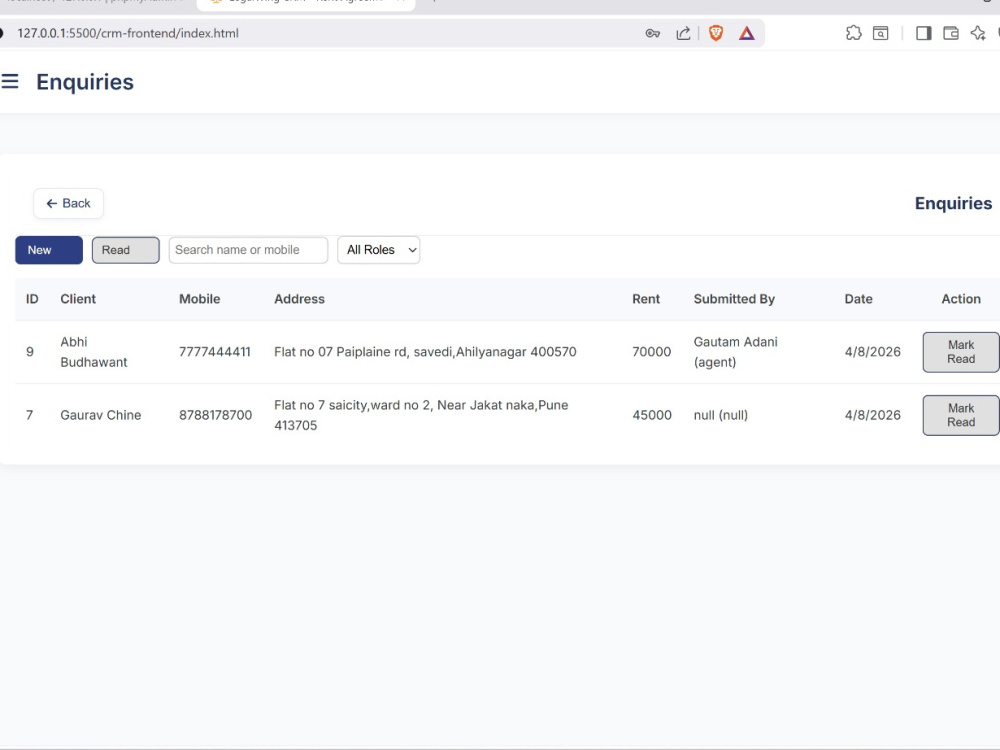The height and width of the screenshot is (750, 1000).
Task: Go back using the Back button
Action: pyautogui.click(x=68, y=203)
